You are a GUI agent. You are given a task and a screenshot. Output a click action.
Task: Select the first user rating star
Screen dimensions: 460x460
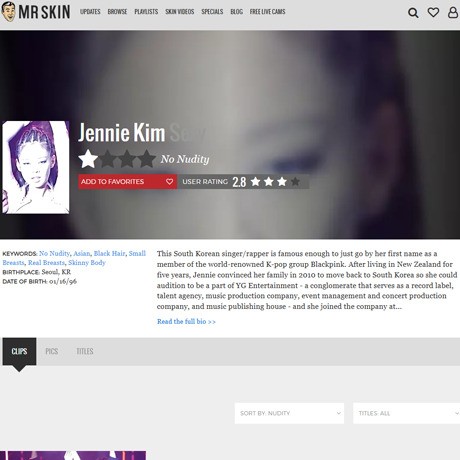tap(256, 182)
